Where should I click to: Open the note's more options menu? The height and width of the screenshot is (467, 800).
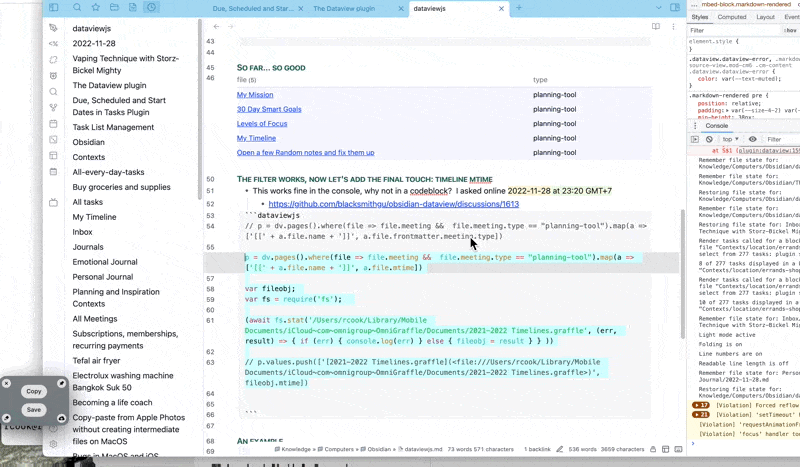point(673,27)
